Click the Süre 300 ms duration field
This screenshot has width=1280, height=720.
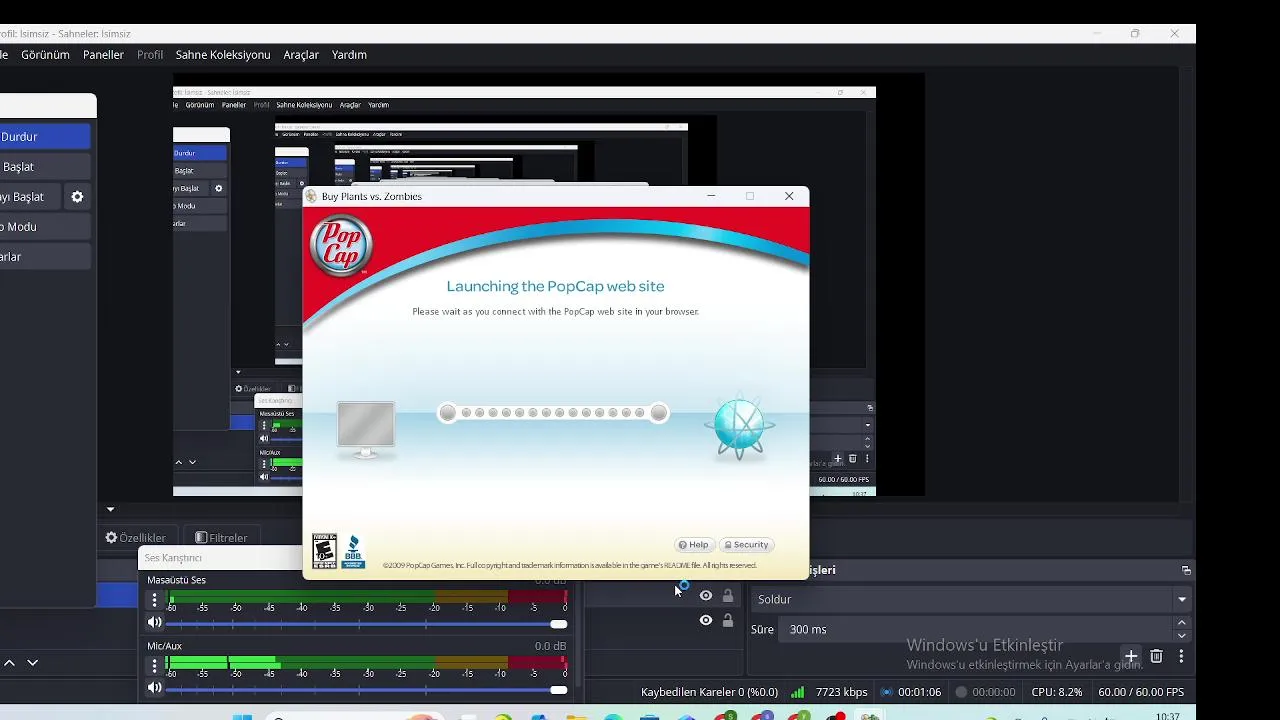click(x=975, y=629)
